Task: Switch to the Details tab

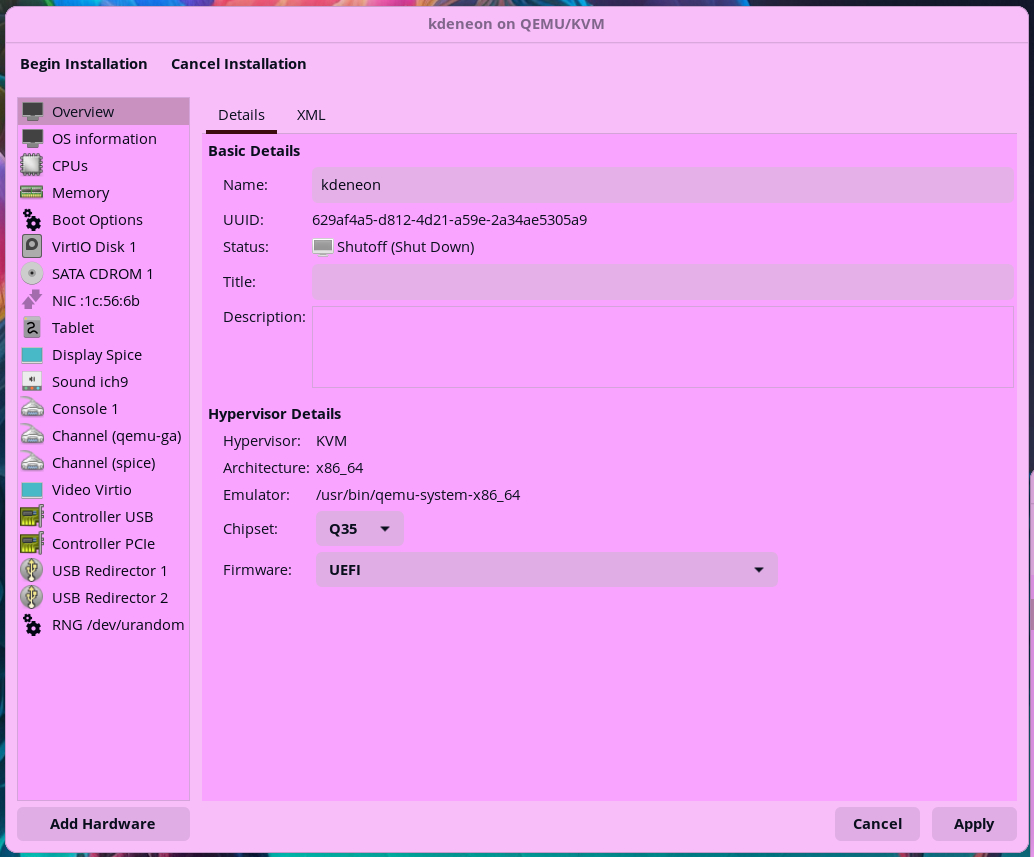Action: tap(241, 115)
